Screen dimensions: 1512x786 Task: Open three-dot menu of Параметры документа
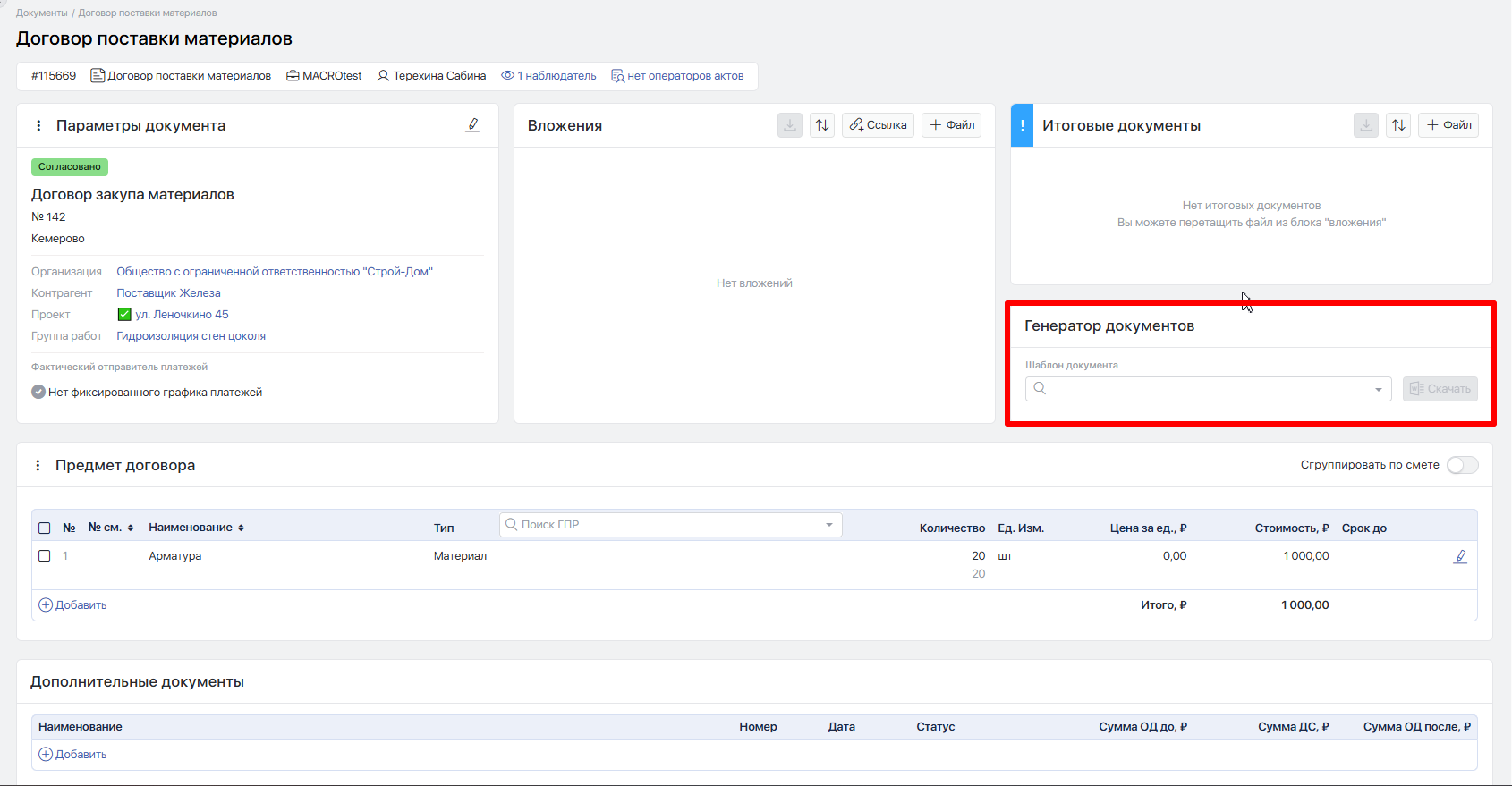click(38, 126)
